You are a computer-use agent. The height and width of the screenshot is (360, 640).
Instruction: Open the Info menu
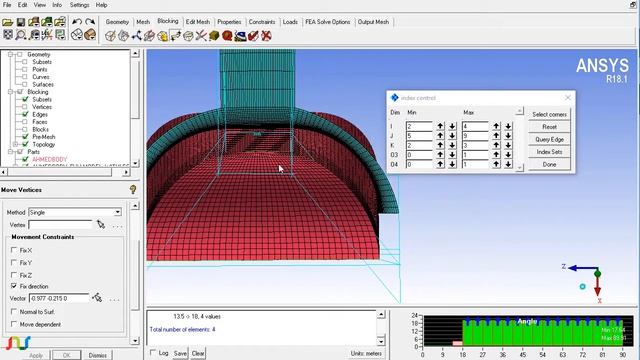pos(57,5)
